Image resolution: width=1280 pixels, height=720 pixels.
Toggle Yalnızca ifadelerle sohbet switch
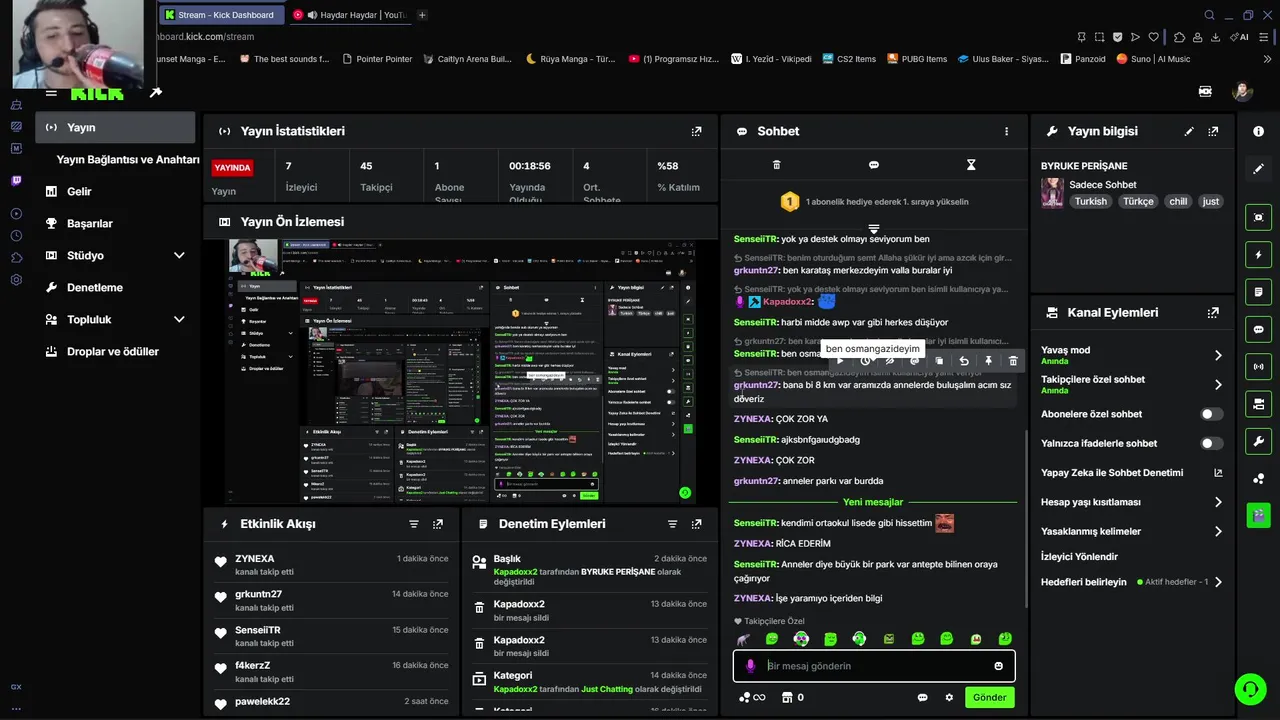click(x=1211, y=443)
